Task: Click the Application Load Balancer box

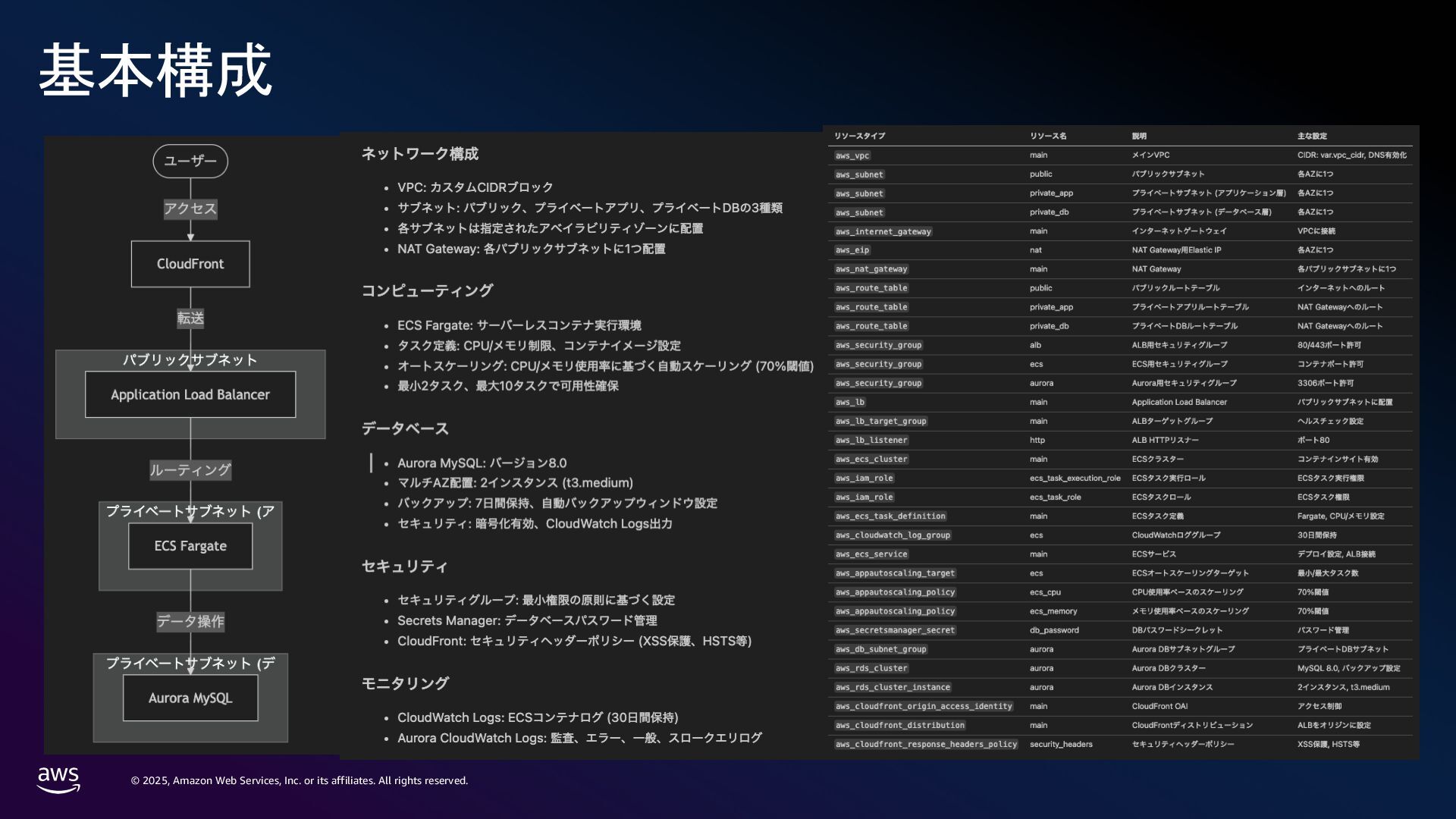Action: click(190, 394)
